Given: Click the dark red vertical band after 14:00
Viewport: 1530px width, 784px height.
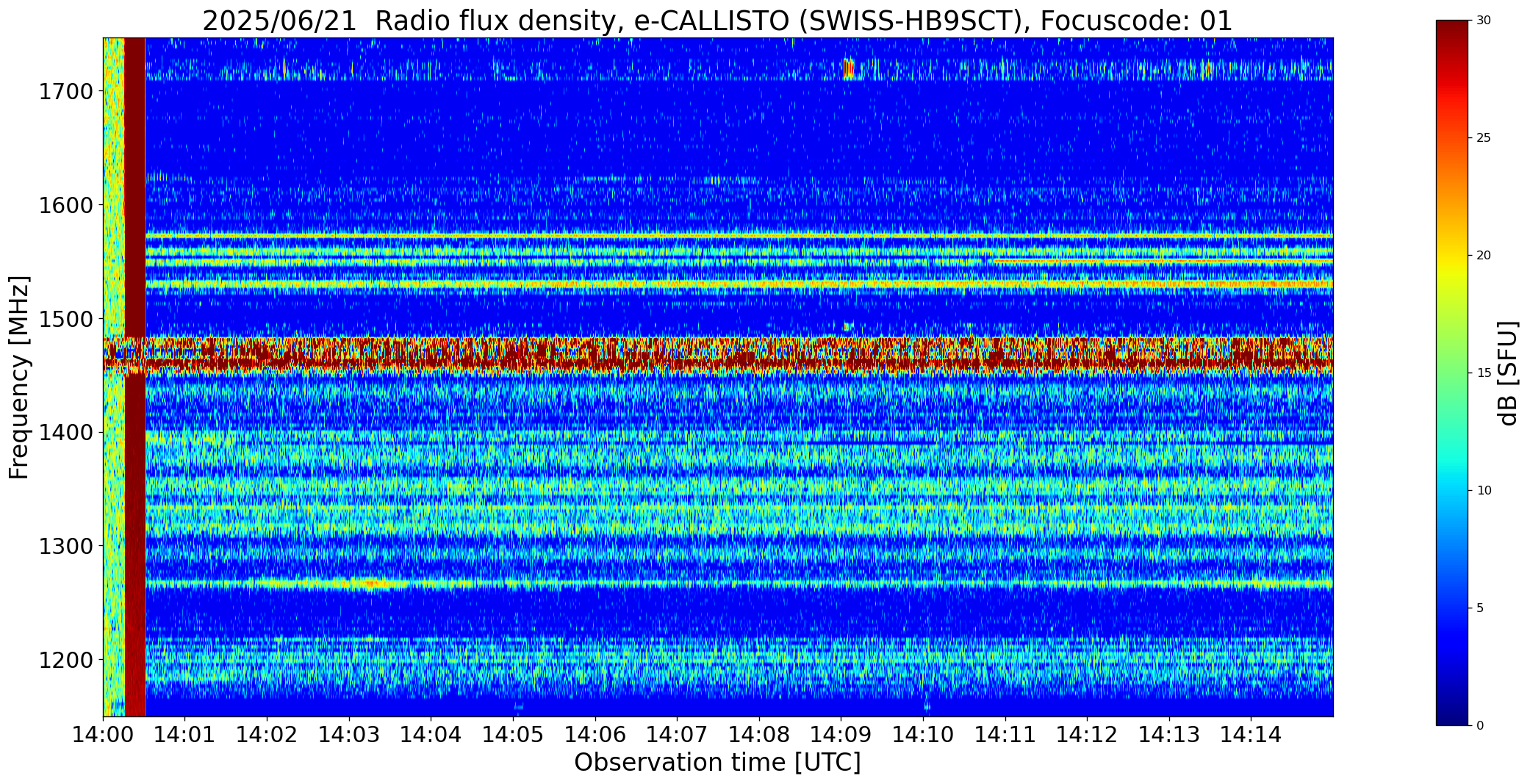Looking at the screenshot, I should coord(135,377).
